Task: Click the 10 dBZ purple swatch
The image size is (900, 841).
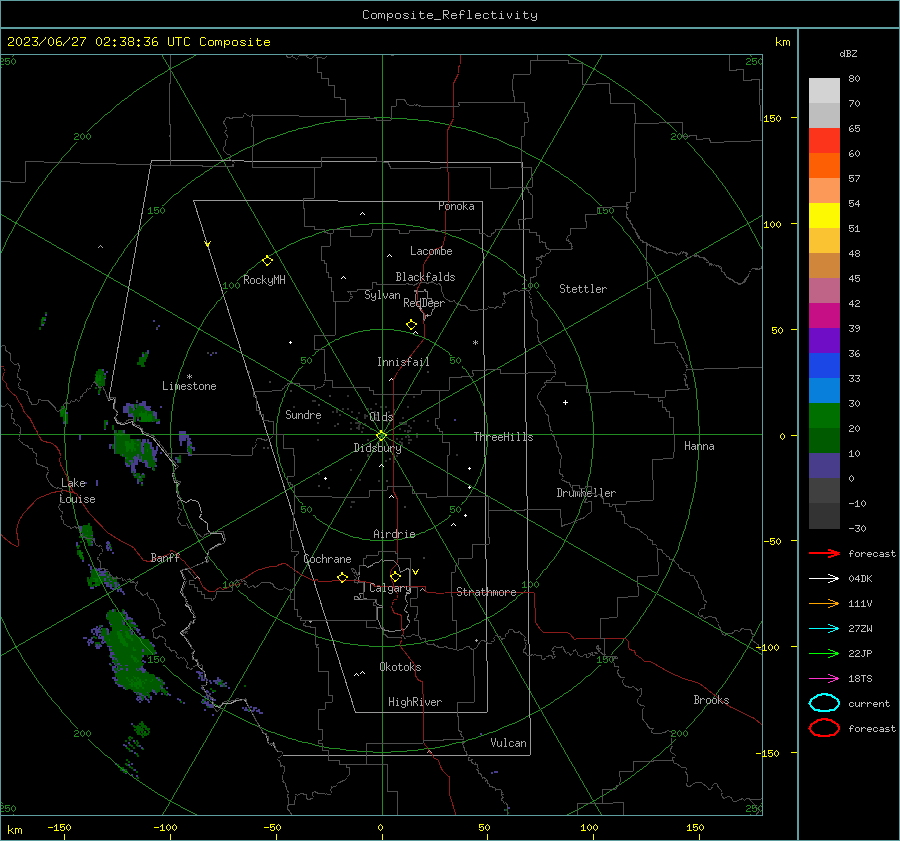Action: [824, 465]
